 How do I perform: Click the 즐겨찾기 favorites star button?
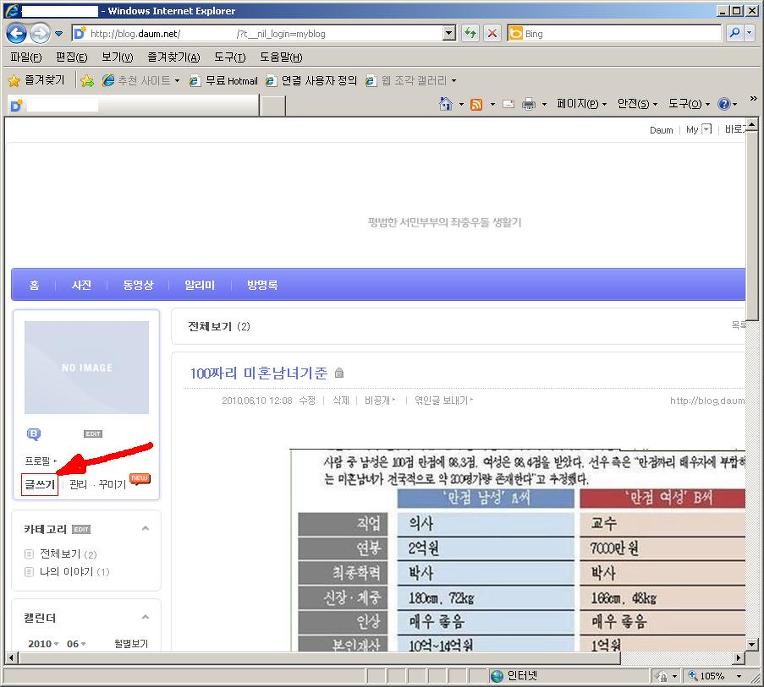tap(37, 80)
